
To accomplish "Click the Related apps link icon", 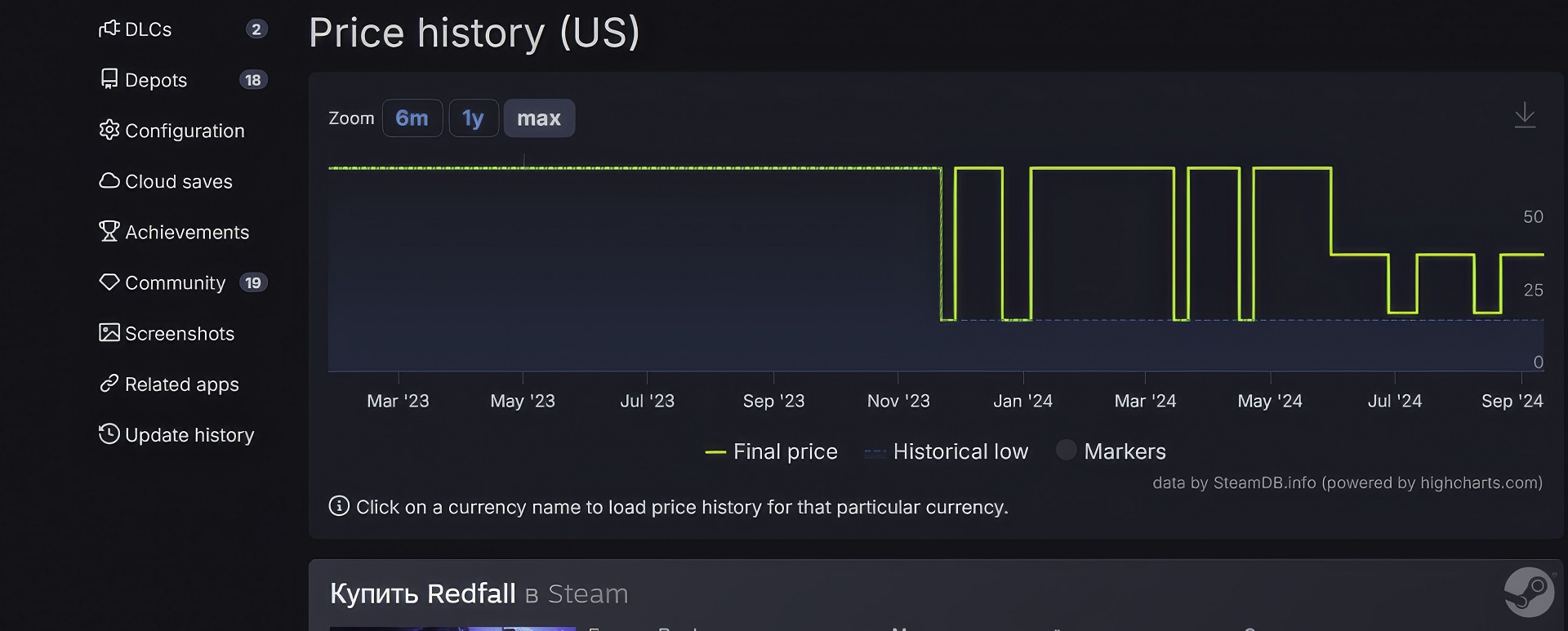I will point(109,384).
